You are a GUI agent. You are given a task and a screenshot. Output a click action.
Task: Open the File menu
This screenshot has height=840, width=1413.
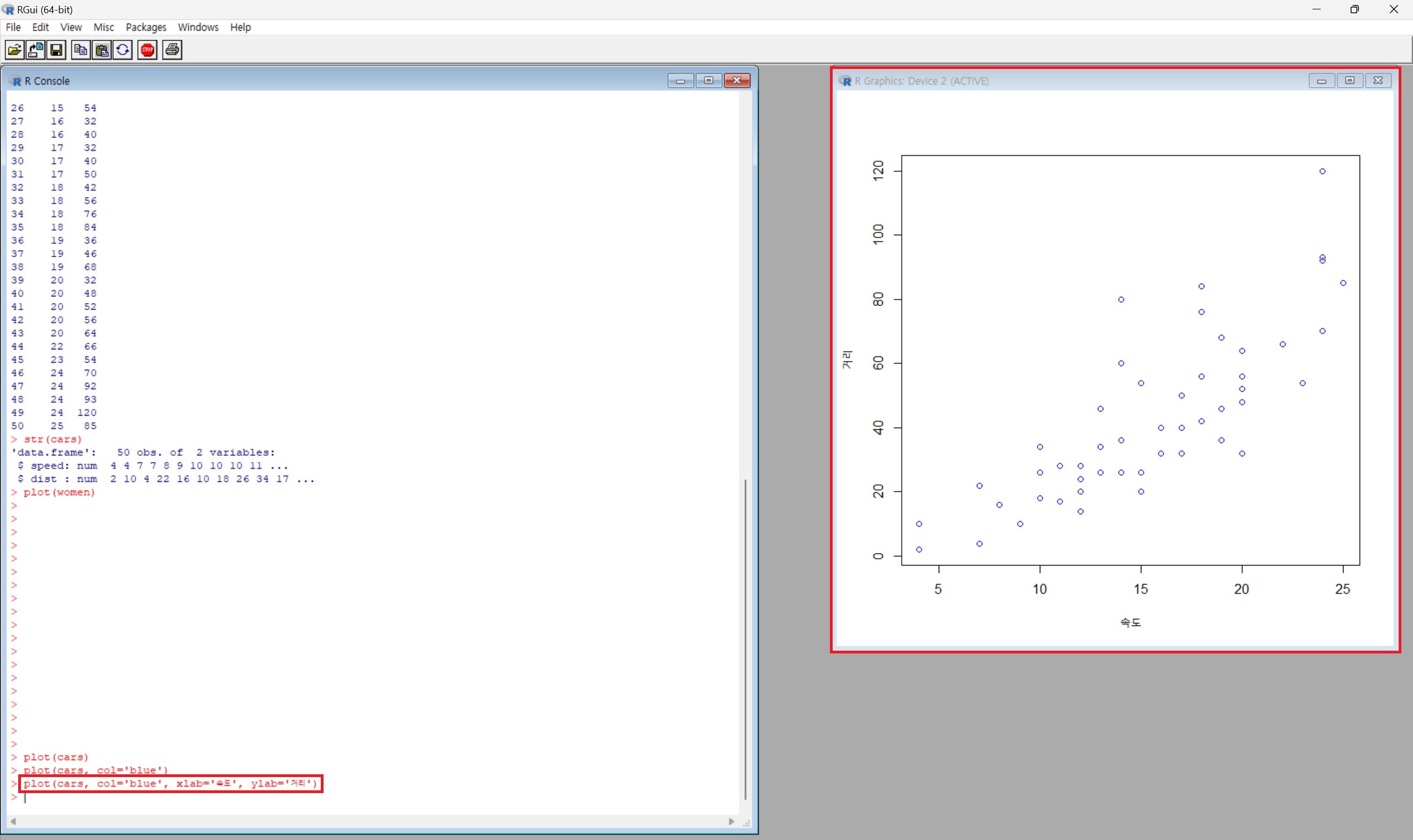tap(13, 27)
